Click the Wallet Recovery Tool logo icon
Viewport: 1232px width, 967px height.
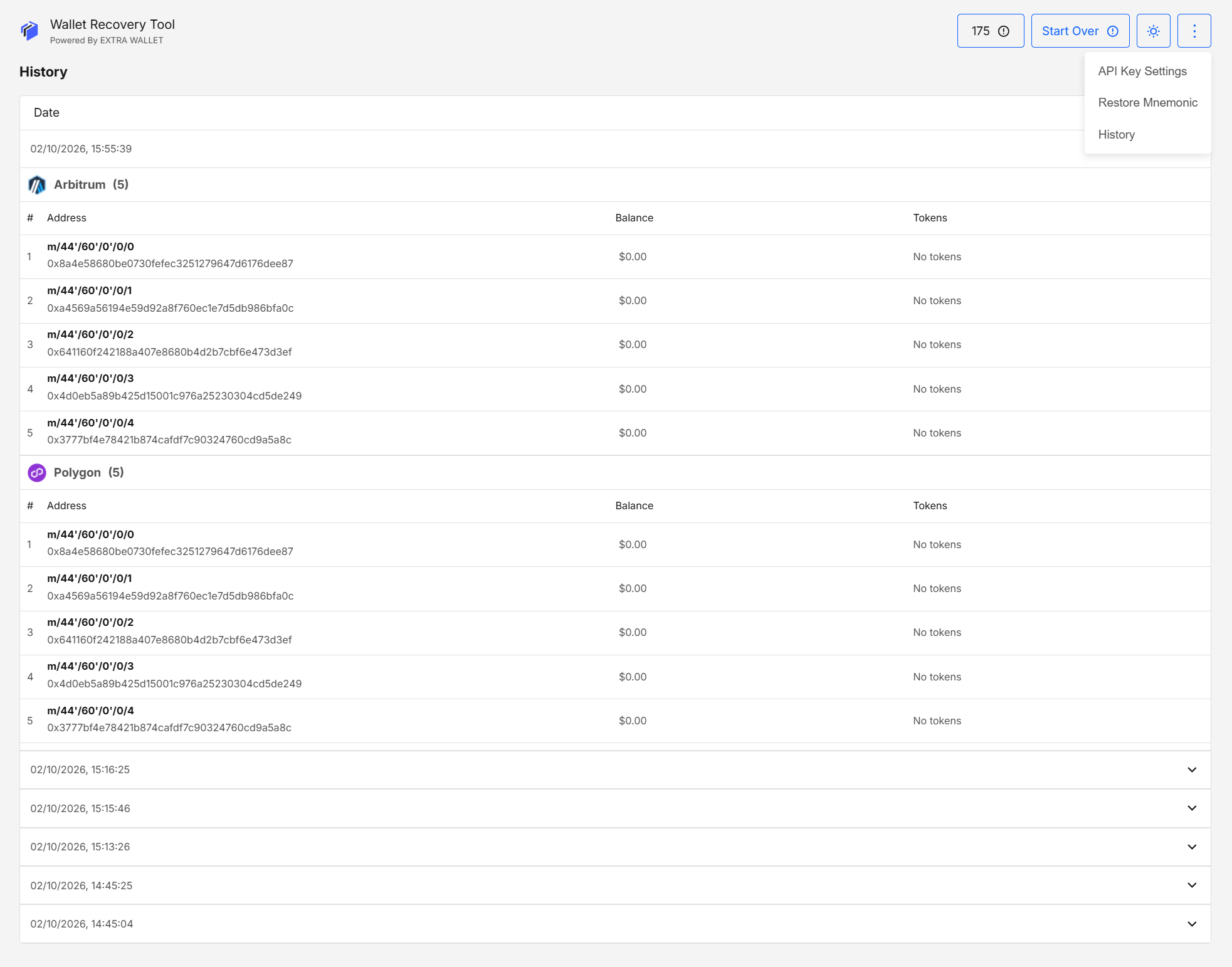(x=29, y=31)
